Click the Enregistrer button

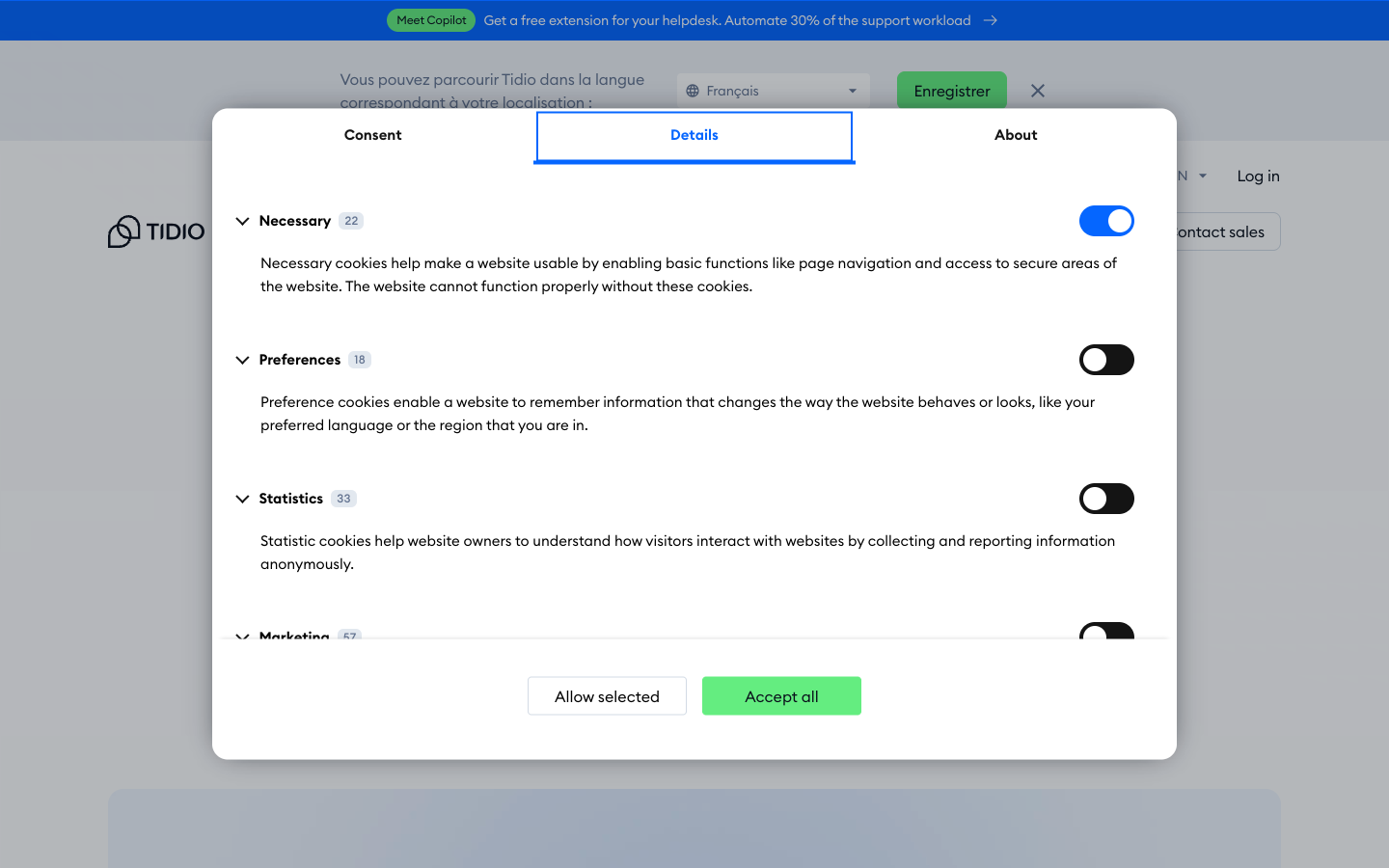[x=952, y=90]
